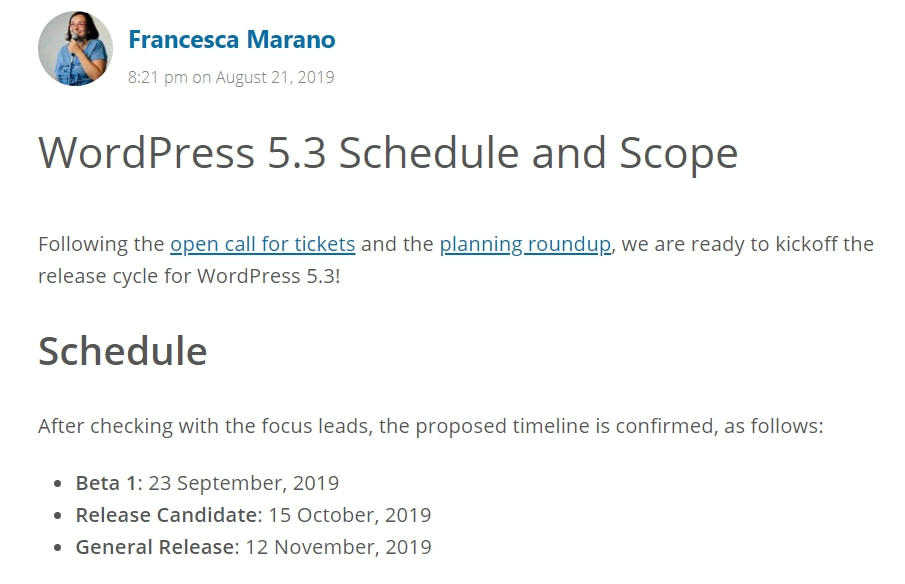Visit the Francesca Marano author profile link
The width and height of the screenshot is (905, 584).
tap(231, 39)
